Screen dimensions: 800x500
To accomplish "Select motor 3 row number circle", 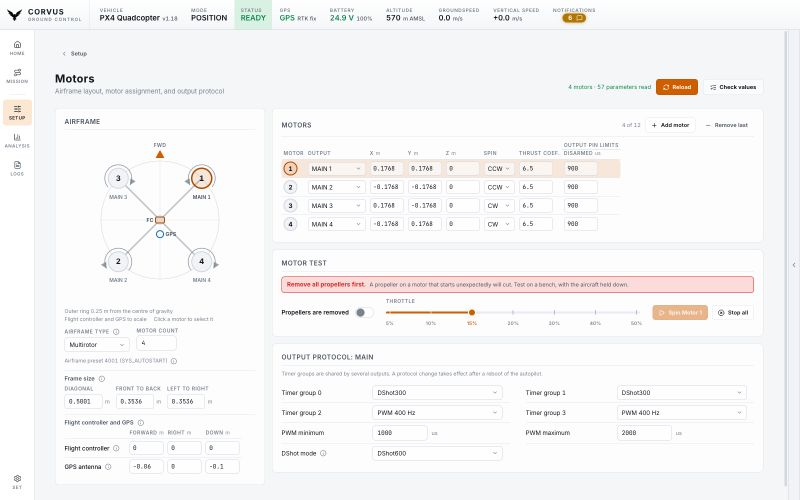I will tap(290, 206).
